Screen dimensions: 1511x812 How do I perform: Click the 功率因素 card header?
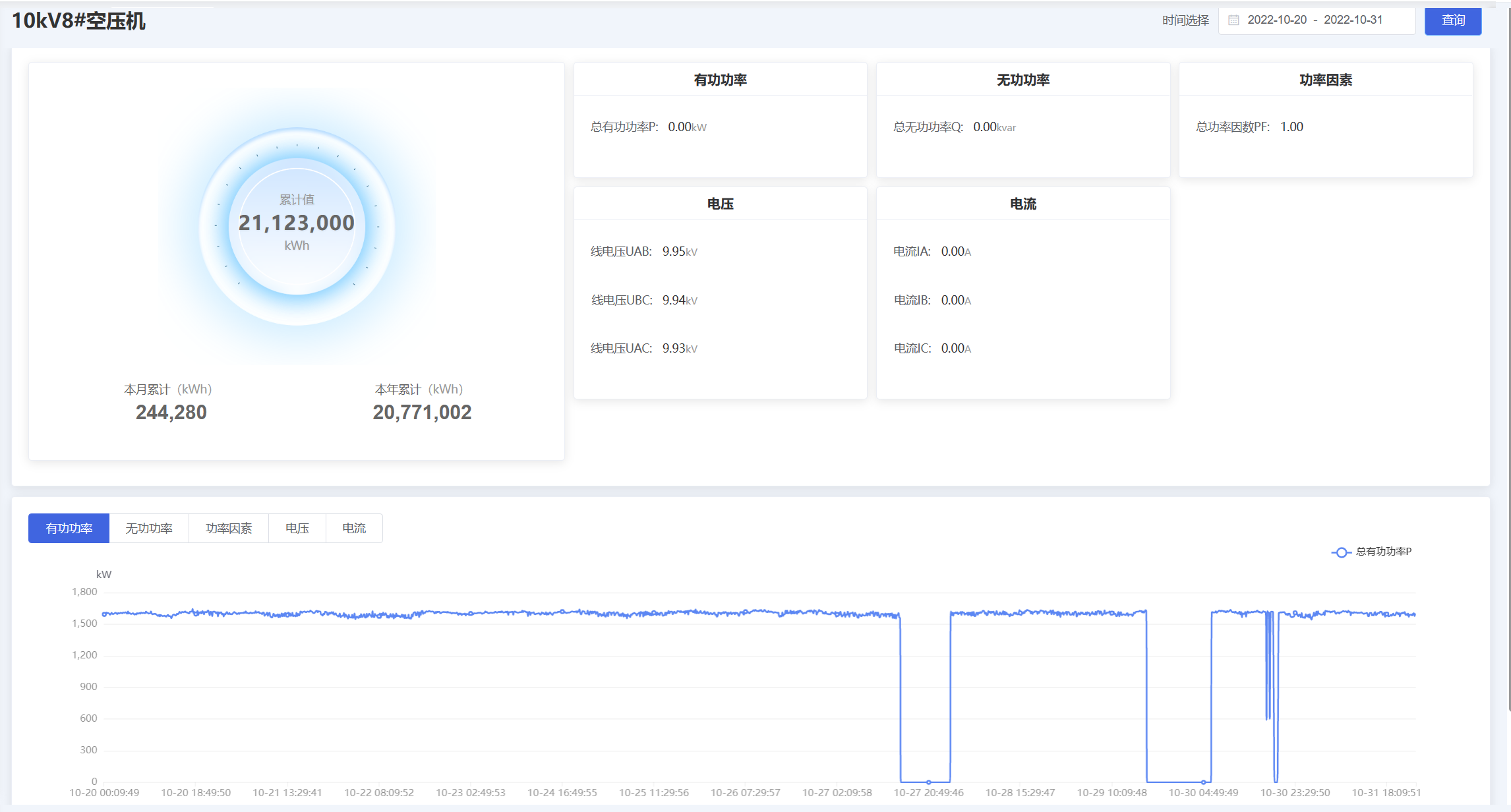point(1325,80)
